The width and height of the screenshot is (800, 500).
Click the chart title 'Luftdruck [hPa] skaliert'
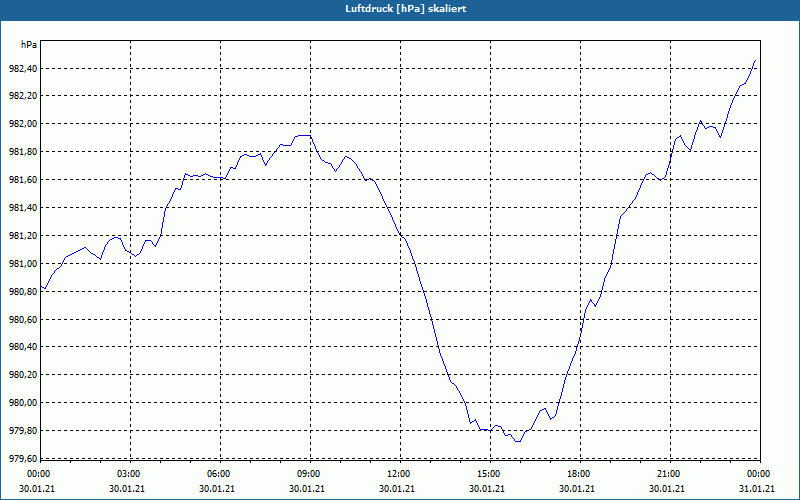click(406, 9)
